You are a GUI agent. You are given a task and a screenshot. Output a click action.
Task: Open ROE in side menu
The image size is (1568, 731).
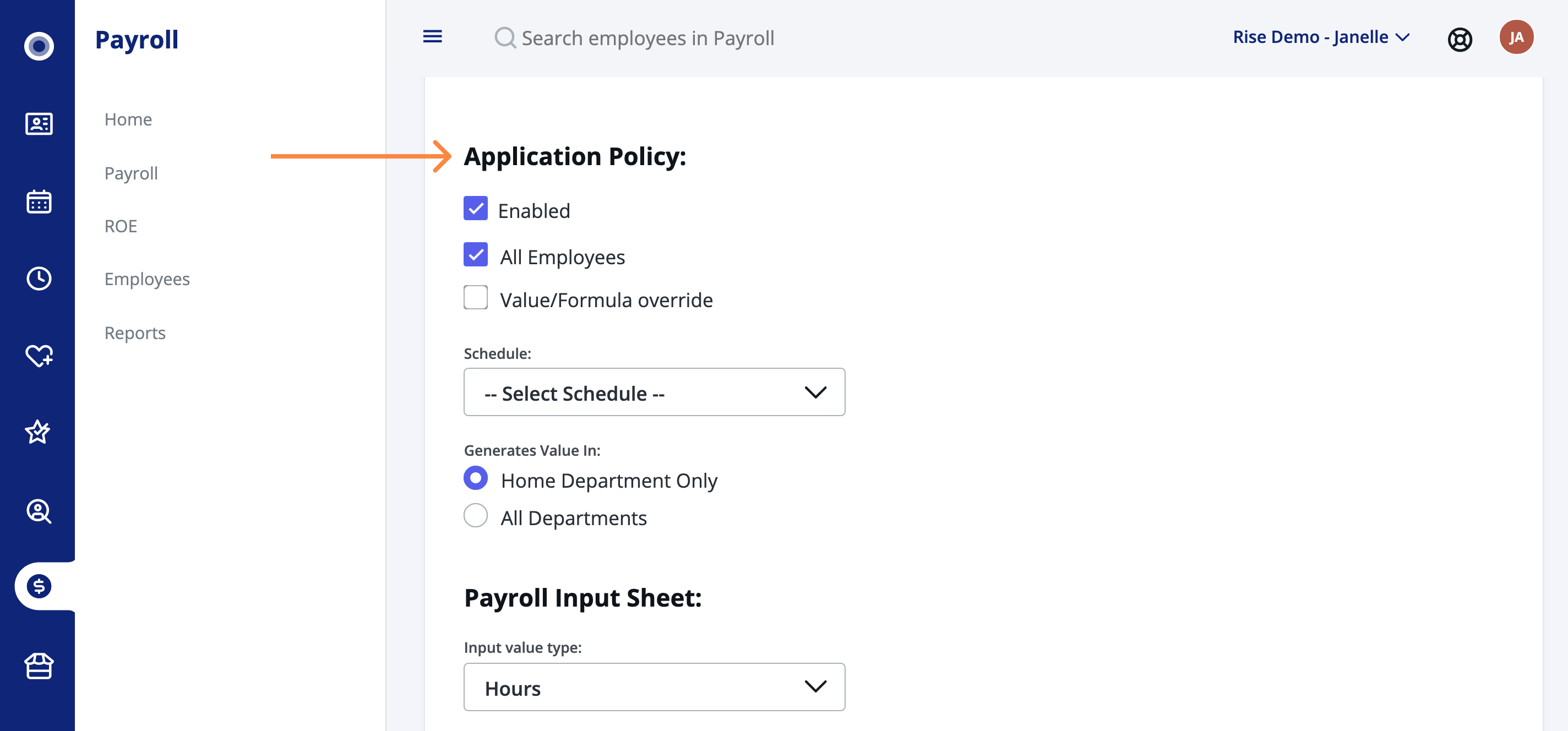tap(121, 226)
